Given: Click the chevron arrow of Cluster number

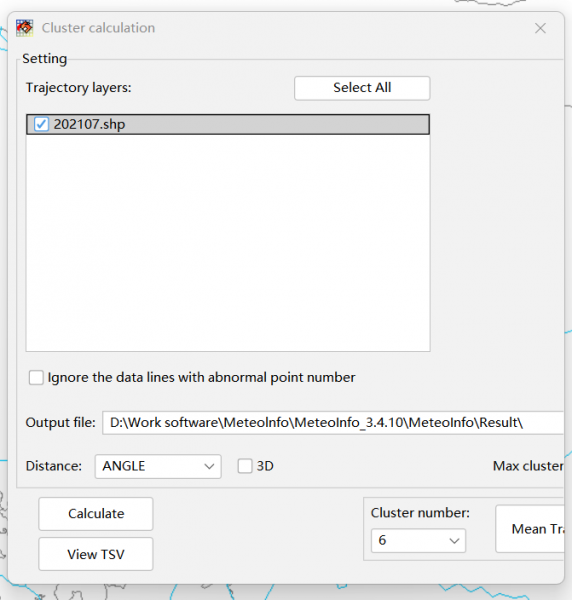Looking at the screenshot, I should 454,541.
